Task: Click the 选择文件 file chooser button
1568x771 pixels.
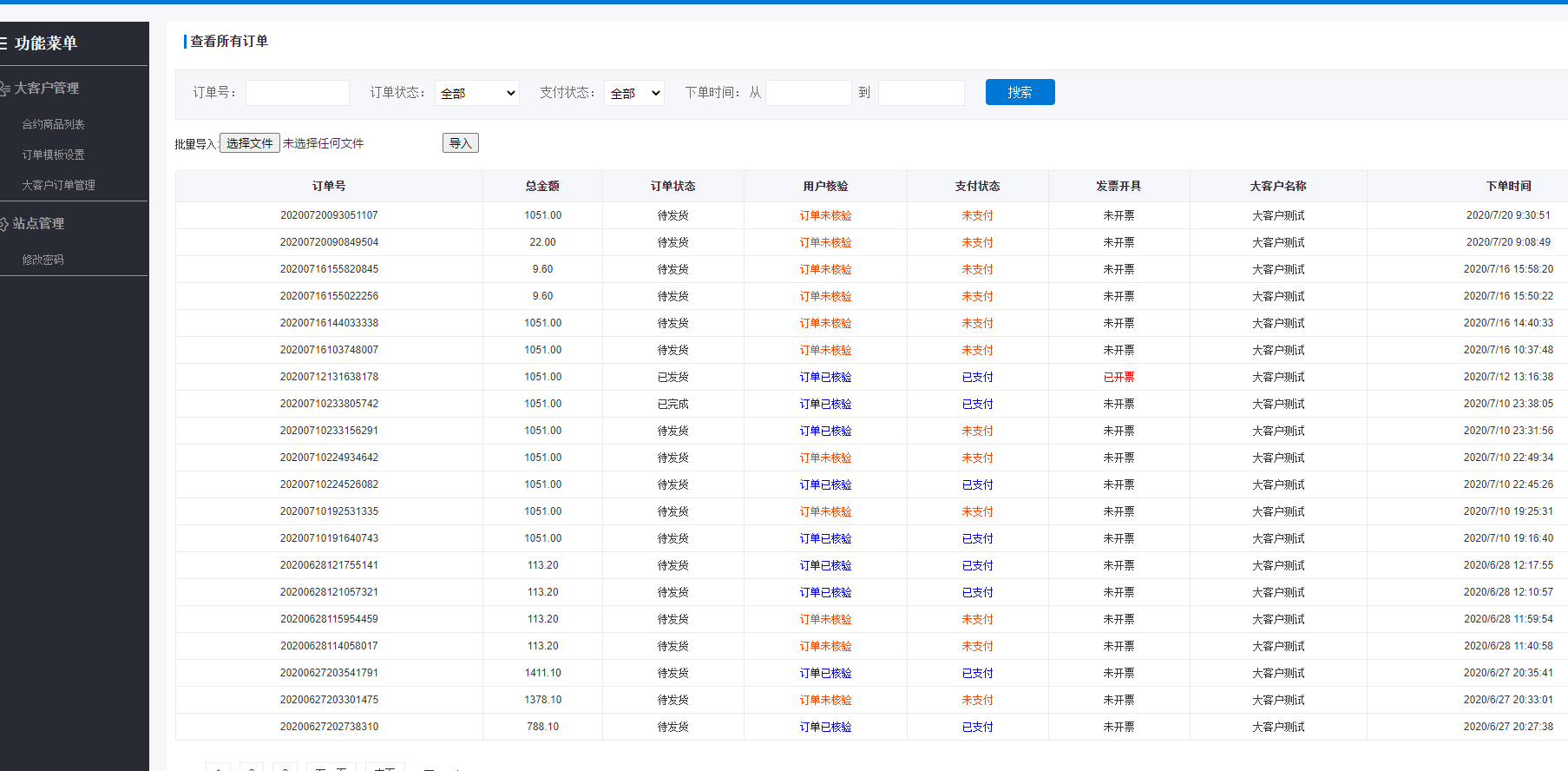Action: point(250,143)
